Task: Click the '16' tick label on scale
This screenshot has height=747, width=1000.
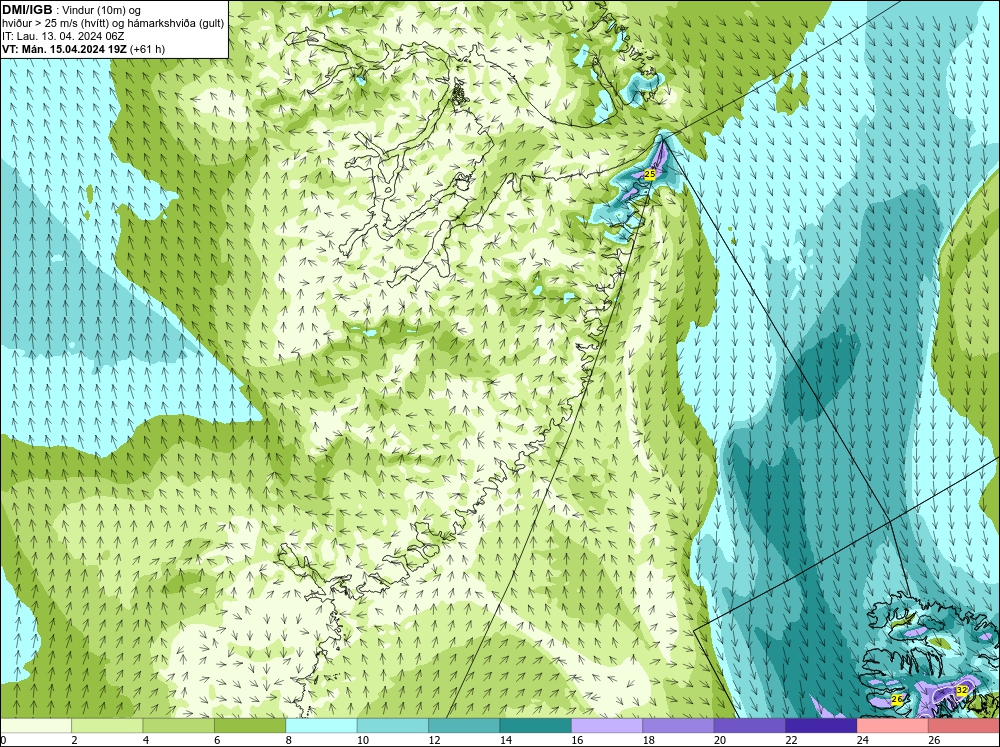Action: [x=577, y=740]
